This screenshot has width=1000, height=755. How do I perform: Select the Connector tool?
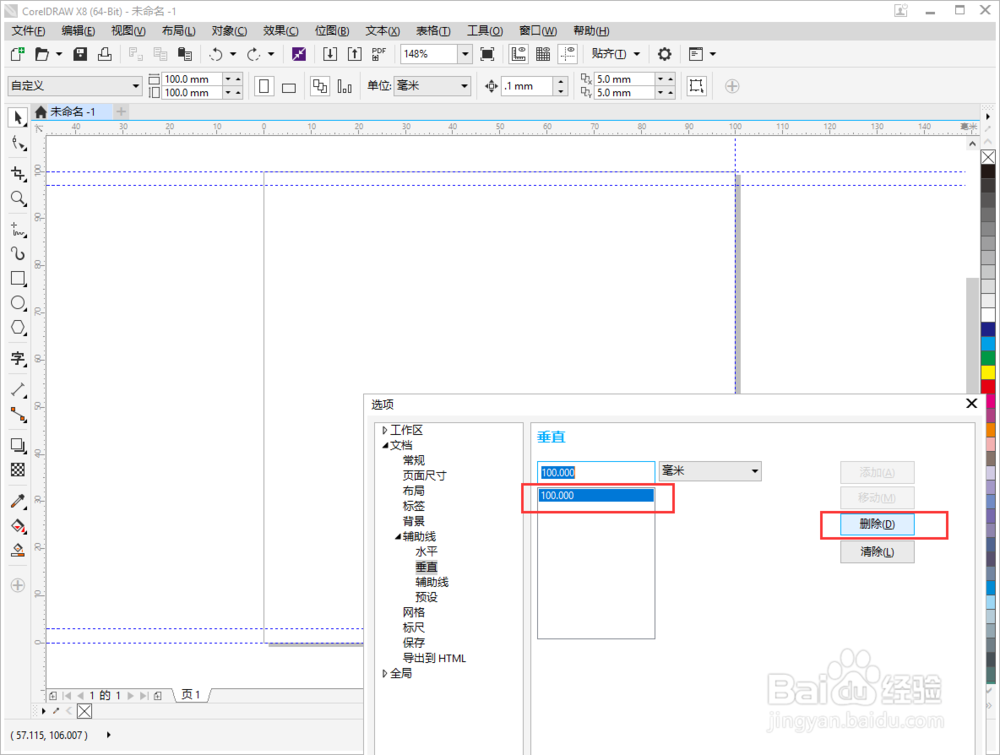(x=18, y=415)
